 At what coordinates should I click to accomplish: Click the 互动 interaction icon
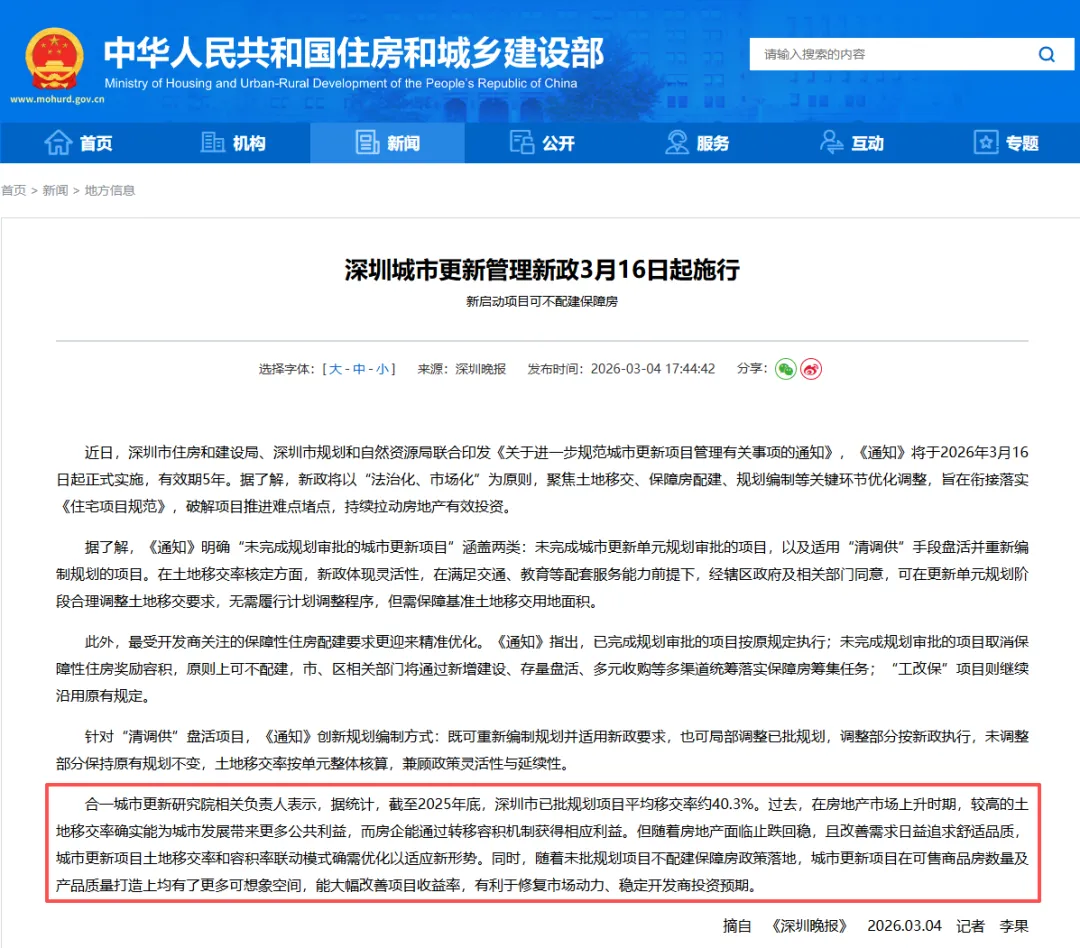(x=831, y=143)
